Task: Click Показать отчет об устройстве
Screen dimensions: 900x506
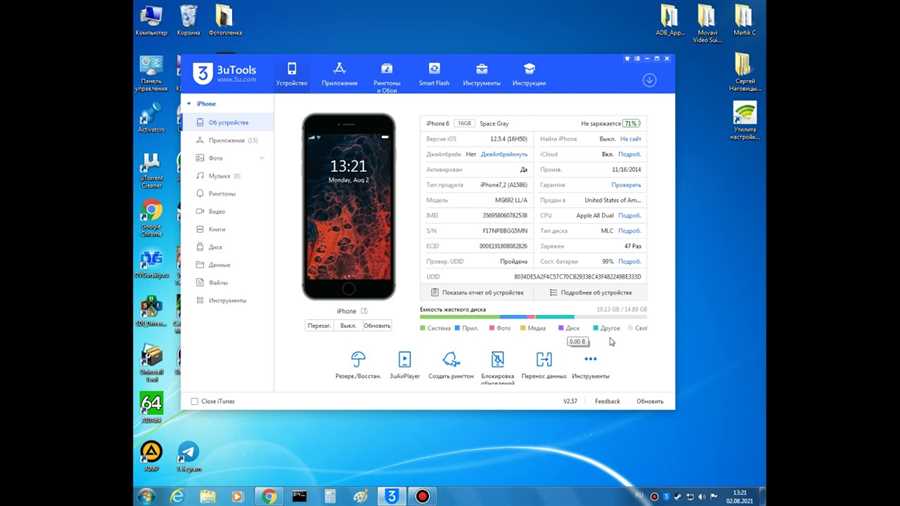Action: tap(477, 293)
